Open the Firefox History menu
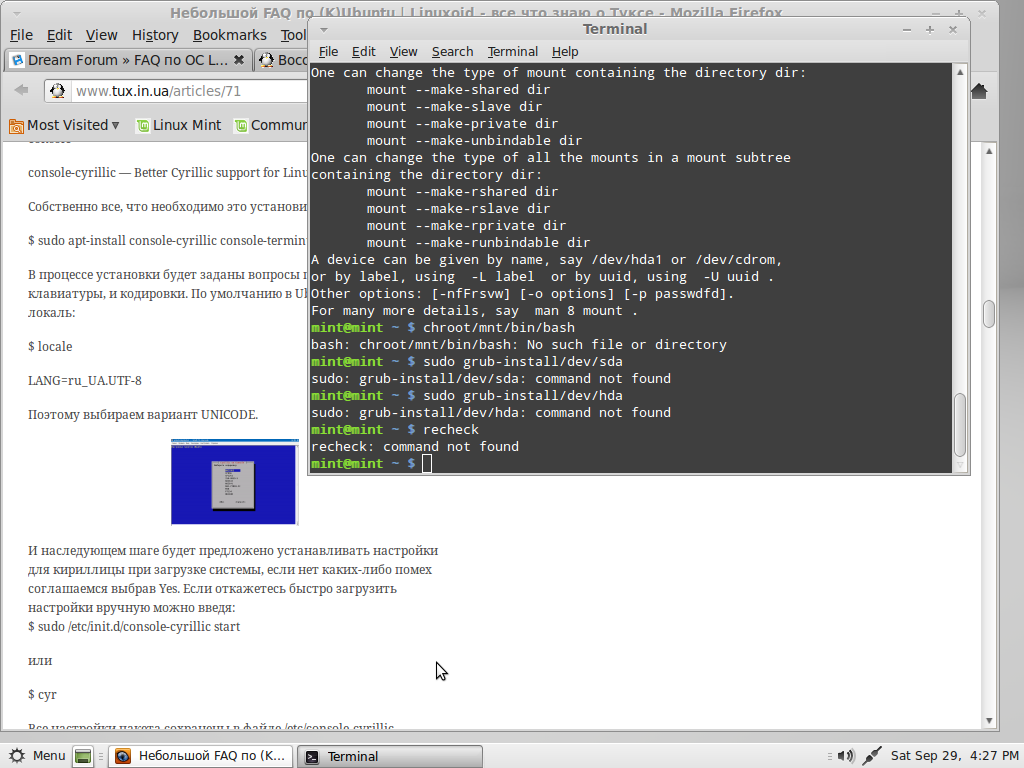 click(x=155, y=35)
